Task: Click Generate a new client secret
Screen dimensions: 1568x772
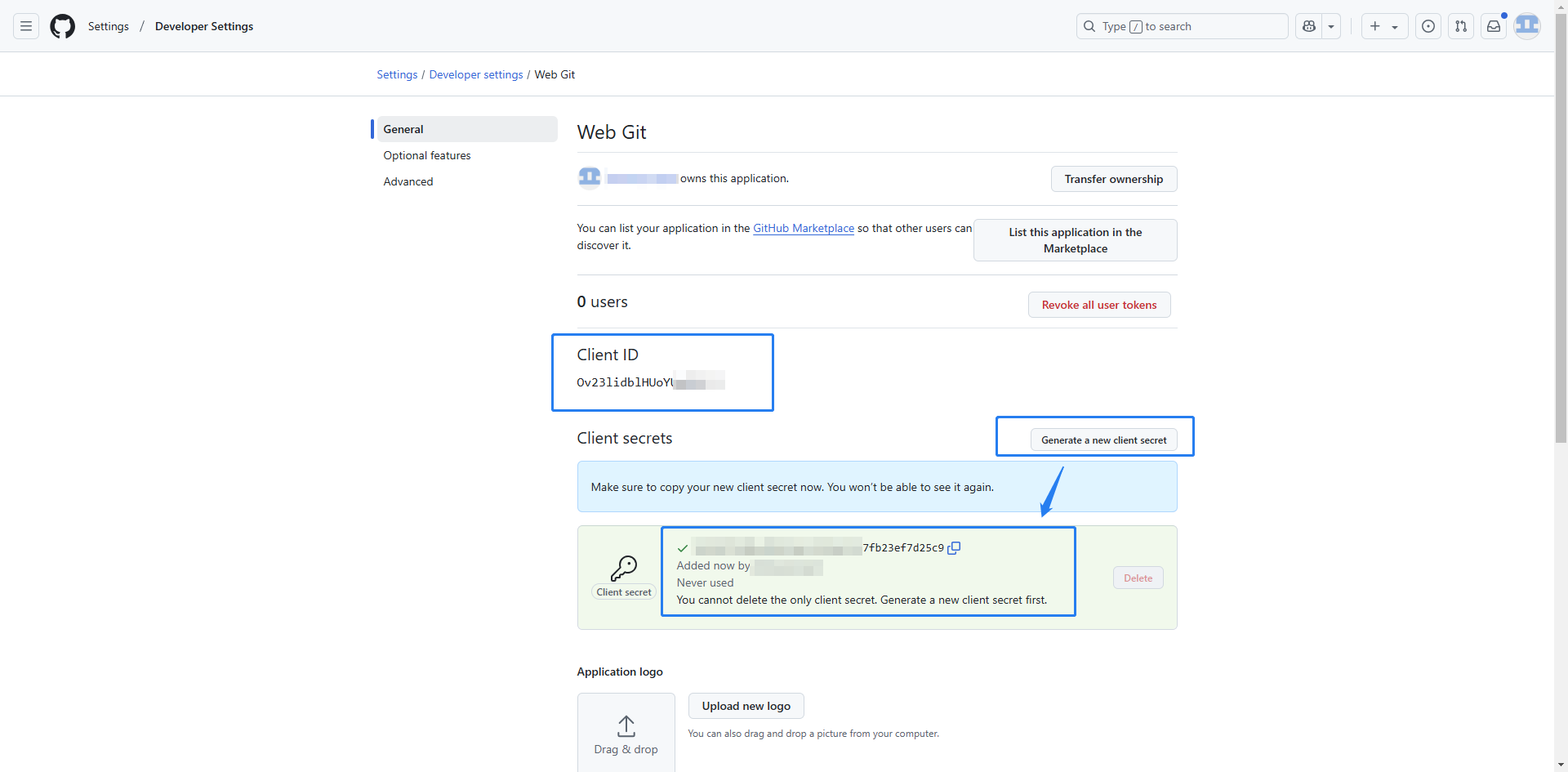Action: (1103, 440)
